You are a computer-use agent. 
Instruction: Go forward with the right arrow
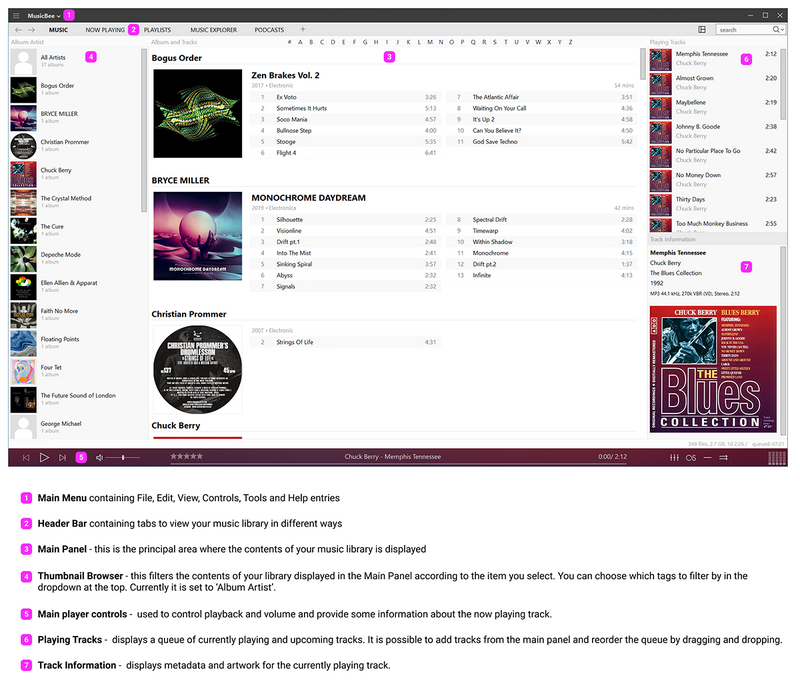[31, 30]
